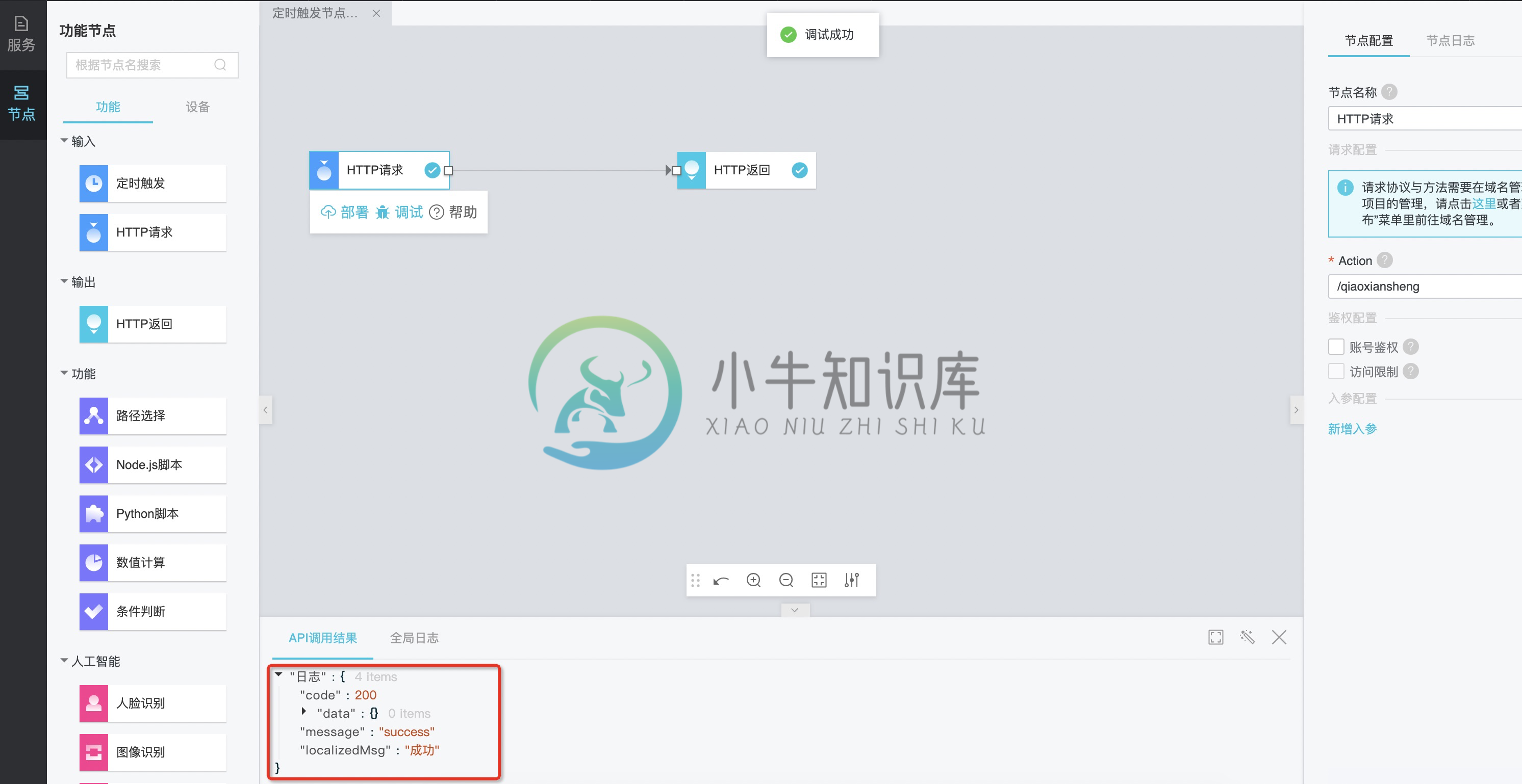
Task: Collapse the bottom result panel chevron
Action: (x=795, y=610)
